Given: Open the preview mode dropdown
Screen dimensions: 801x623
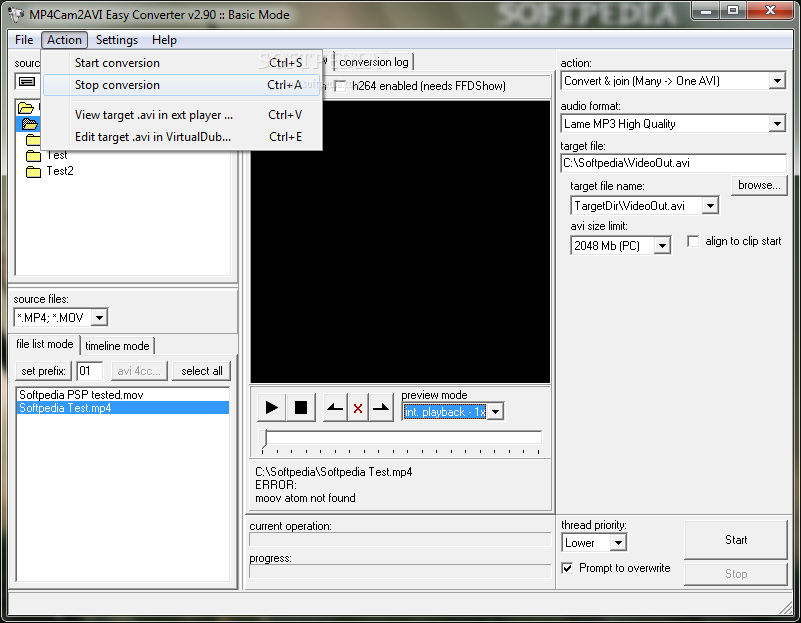Looking at the screenshot, I should point(496,412).
